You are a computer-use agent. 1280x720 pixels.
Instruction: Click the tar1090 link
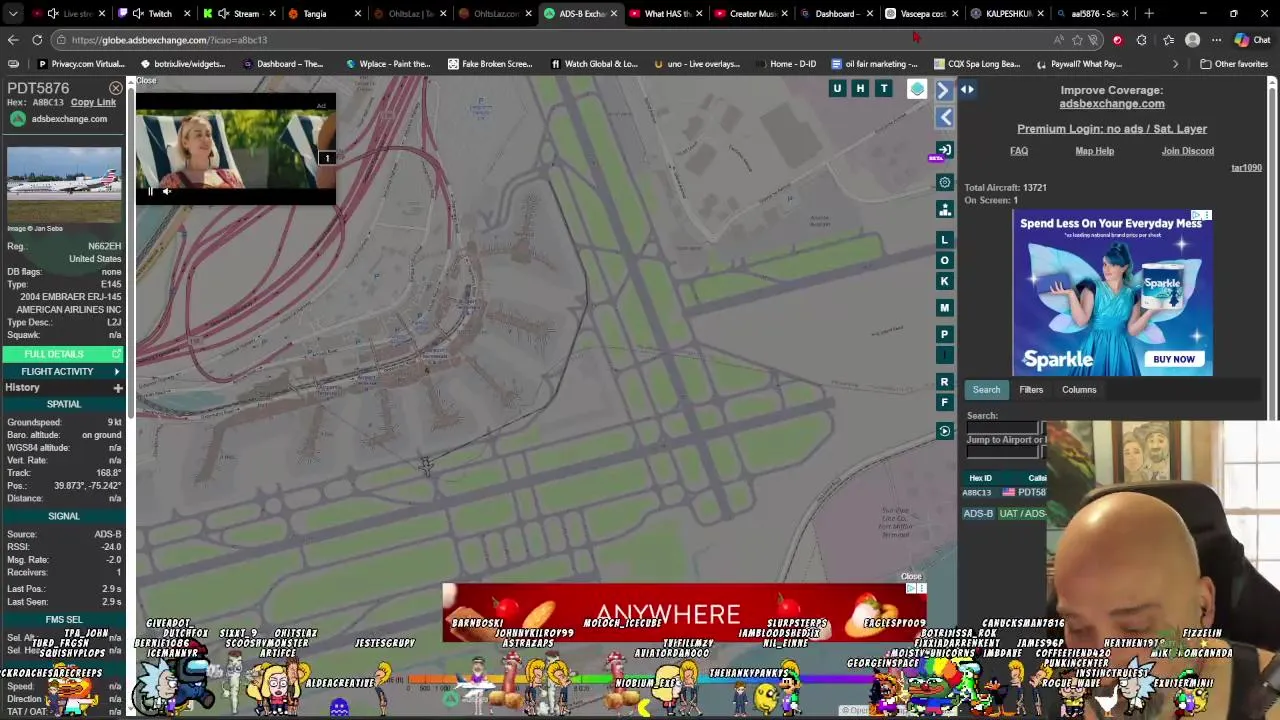pyautogui.click(x=1246, y=168)
